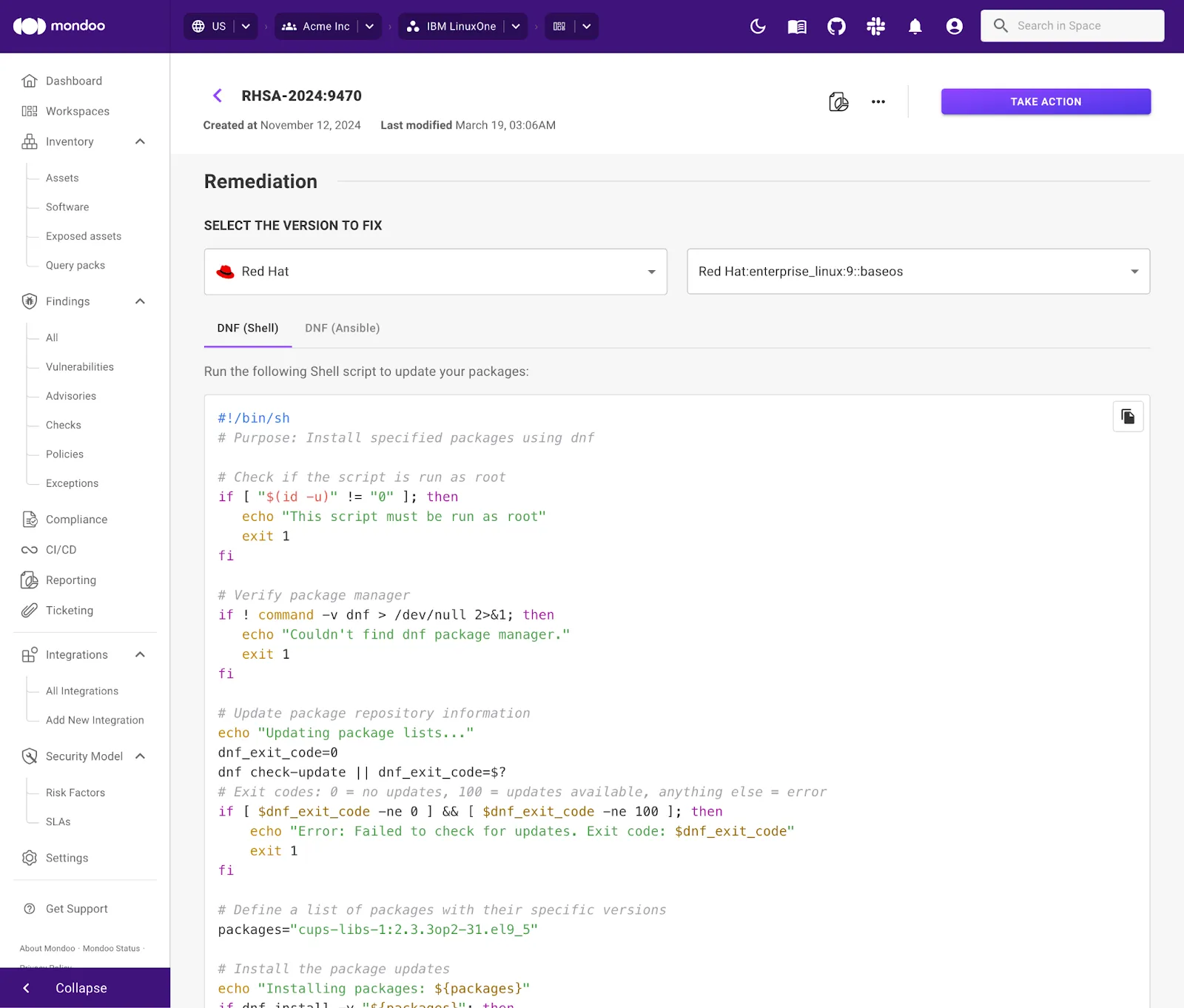The height and width of the screenshot is (1008, 1184).
Task: Toggle dark mode moon icon
Action: tap(758, 27)
